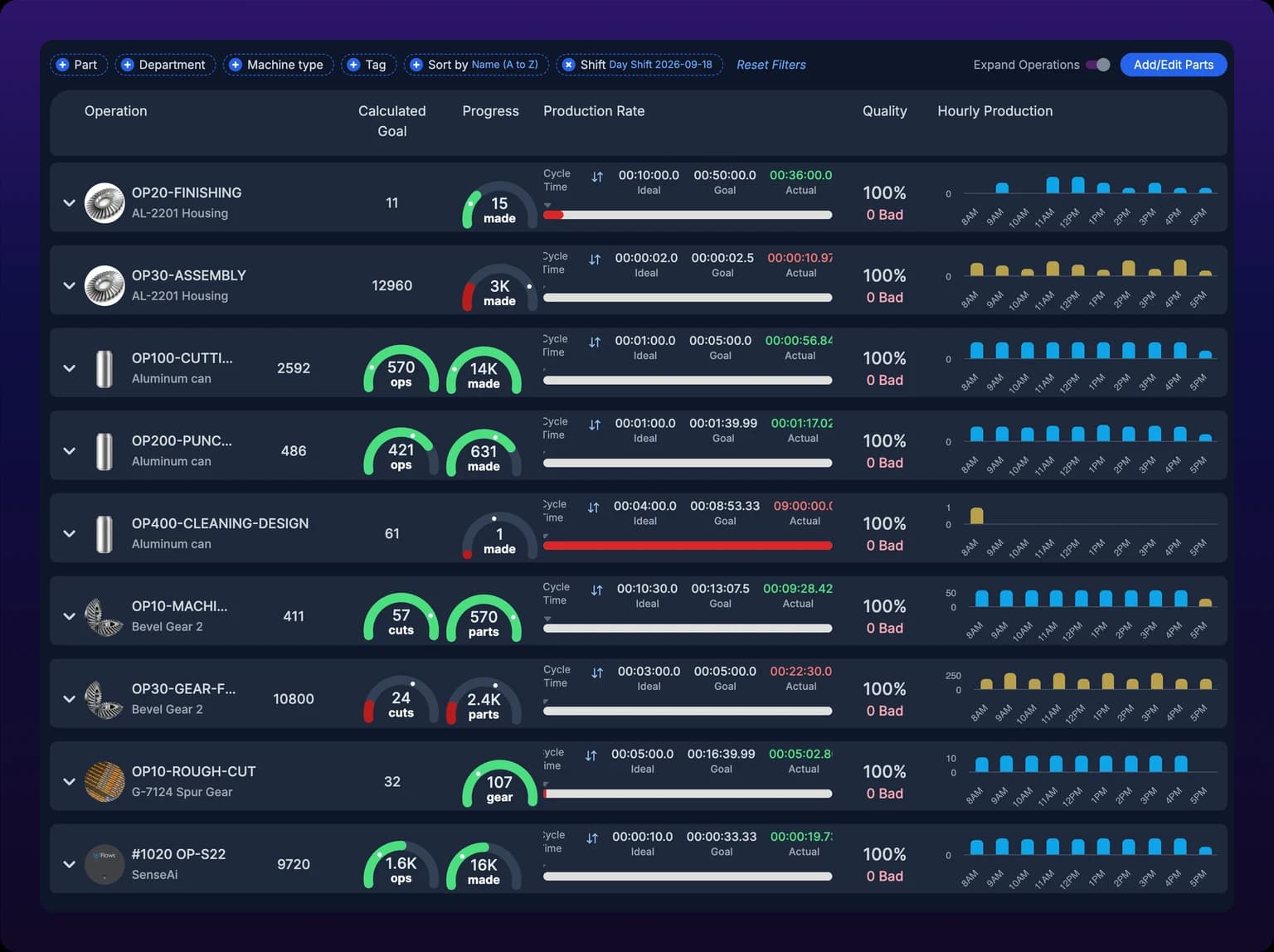Click the sort arrows icon in OP100-CUTTI row
Screen dimensions: 1274x952
(595, 342)
